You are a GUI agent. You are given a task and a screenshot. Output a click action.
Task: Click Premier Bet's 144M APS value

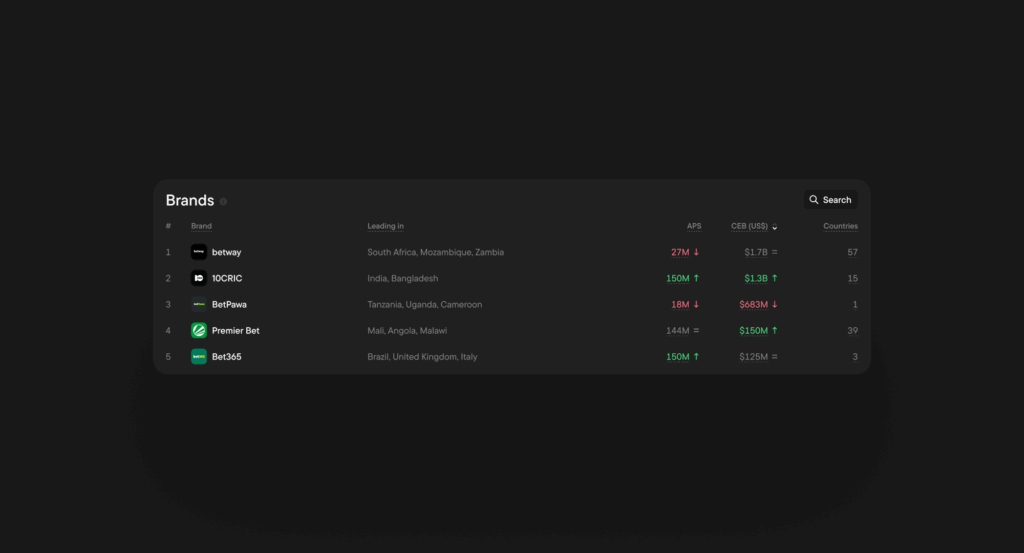pyautogui.click(x=679, y=330)
